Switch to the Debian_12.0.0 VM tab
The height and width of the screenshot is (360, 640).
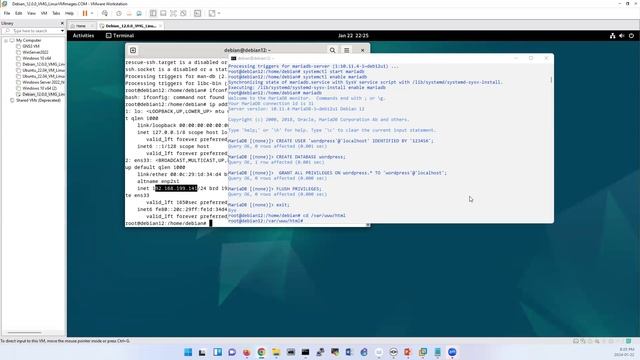pos(131,26)
